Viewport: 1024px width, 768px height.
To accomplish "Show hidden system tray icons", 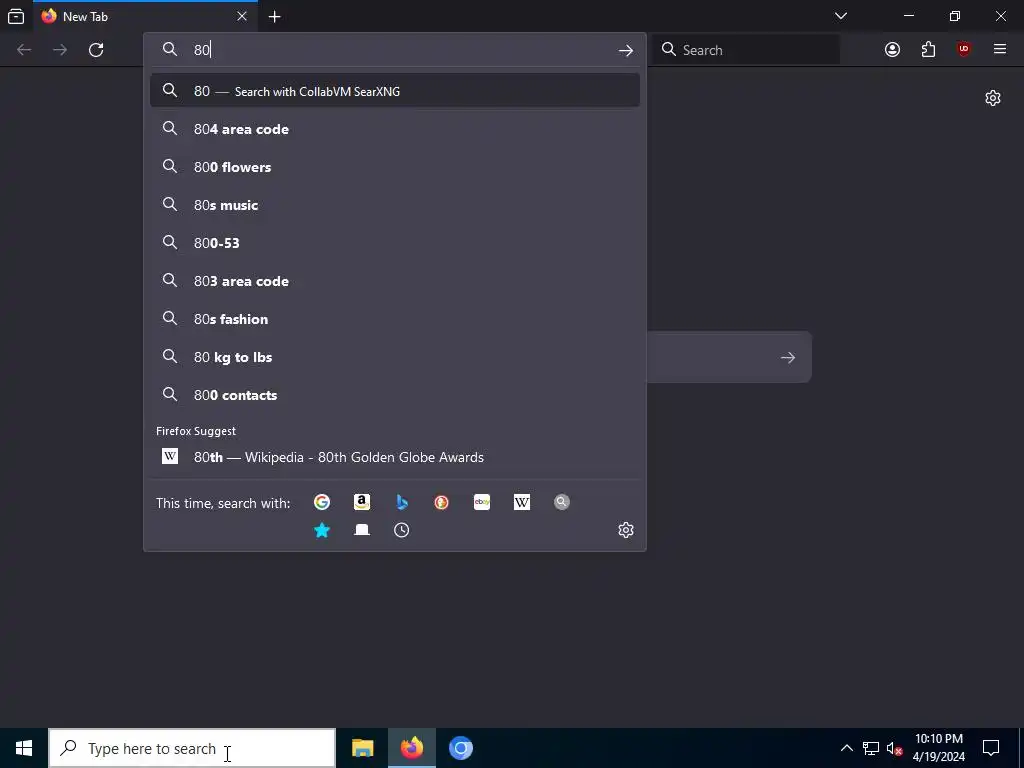I will (x=846, y=748).
